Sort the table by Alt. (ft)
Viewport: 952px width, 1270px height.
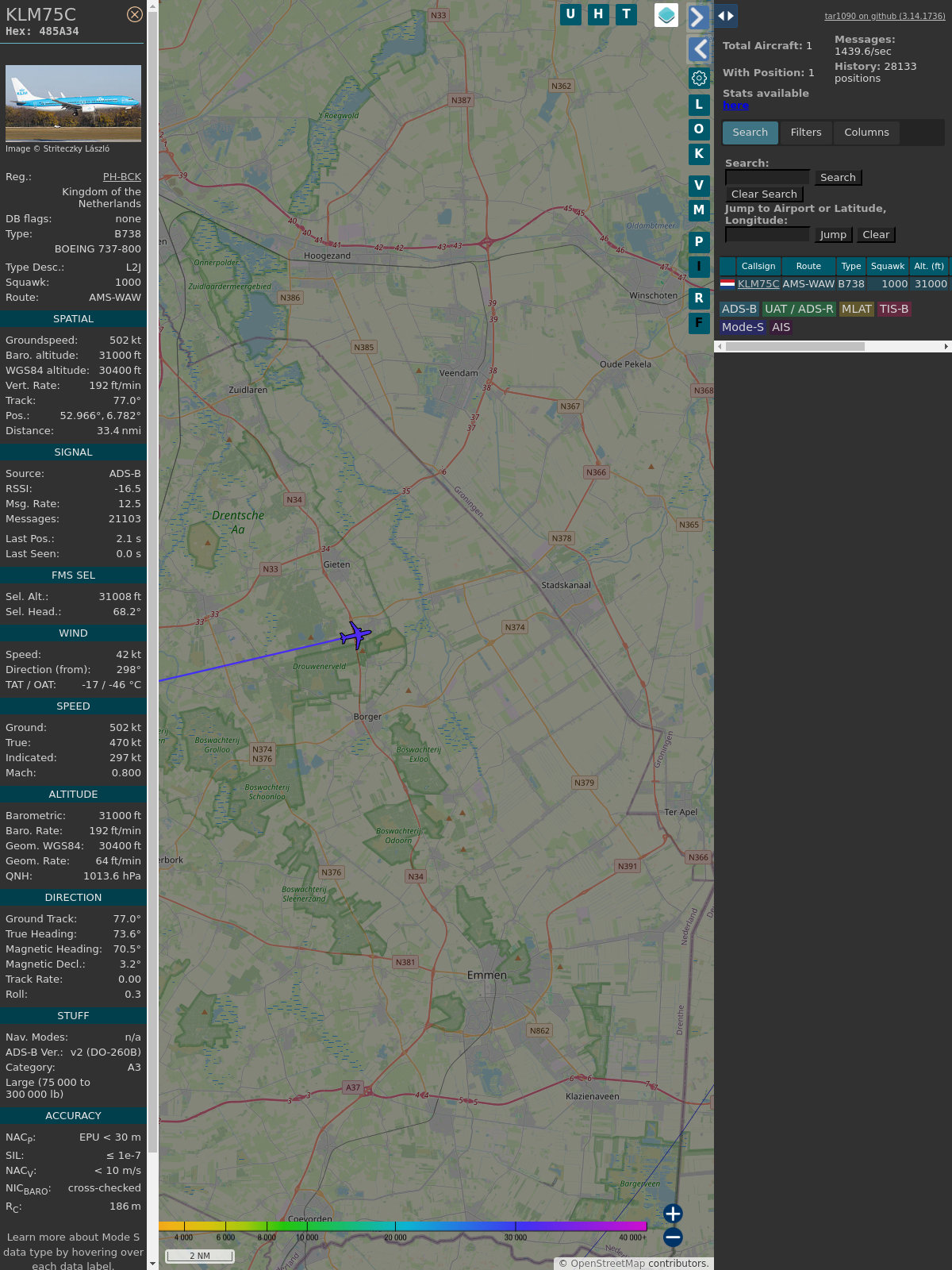[929, 267]
